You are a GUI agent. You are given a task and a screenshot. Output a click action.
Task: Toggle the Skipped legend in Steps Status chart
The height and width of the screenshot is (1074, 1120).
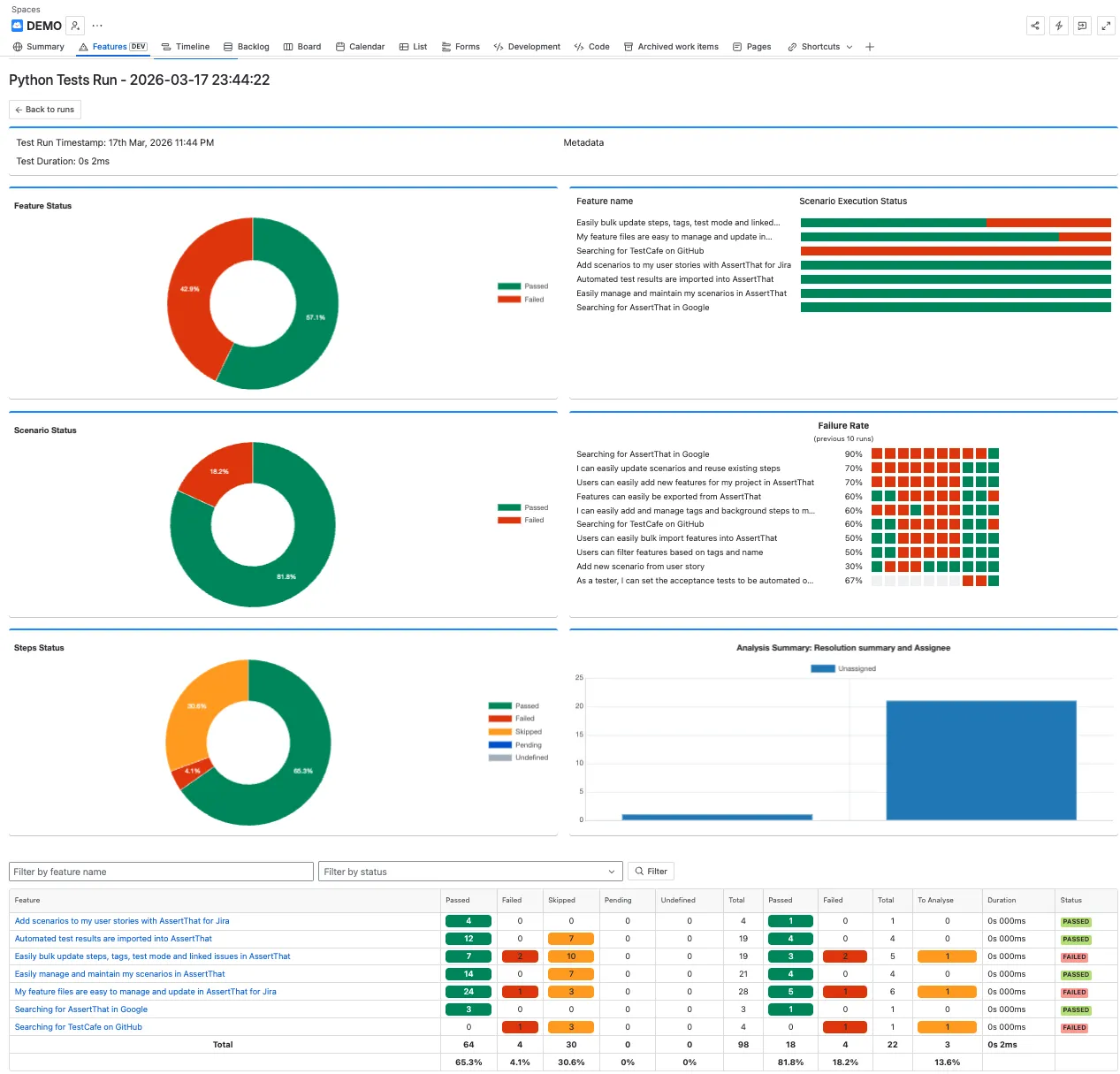coord(515,732)
